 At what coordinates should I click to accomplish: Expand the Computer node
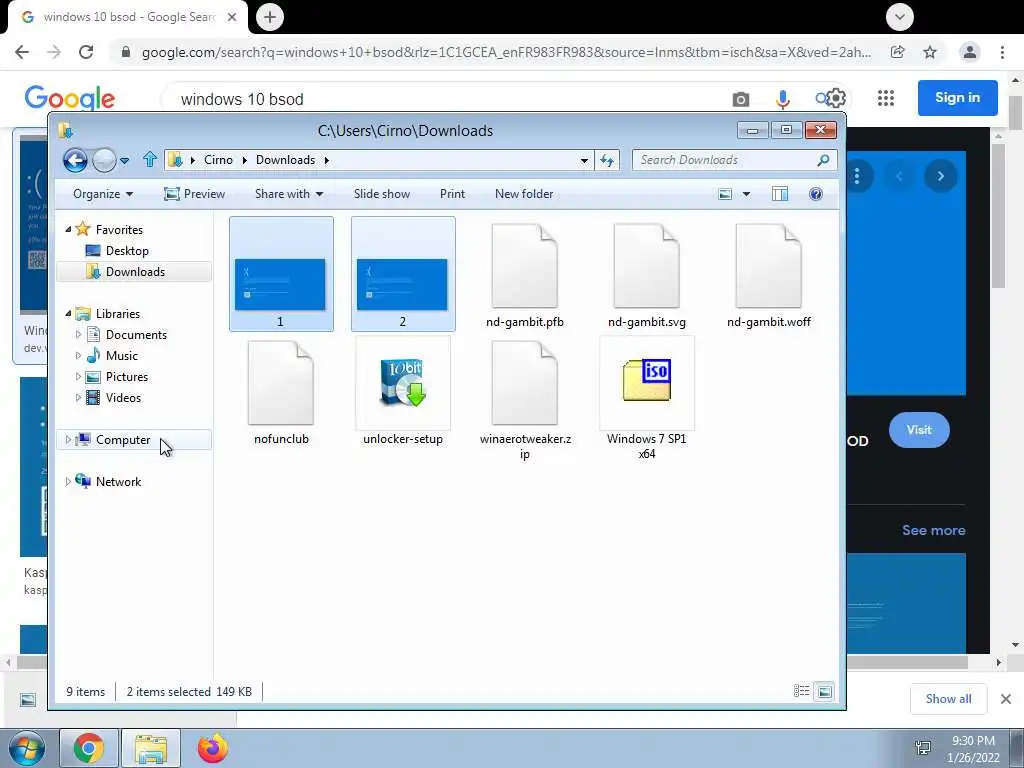[x=68, y=440]
